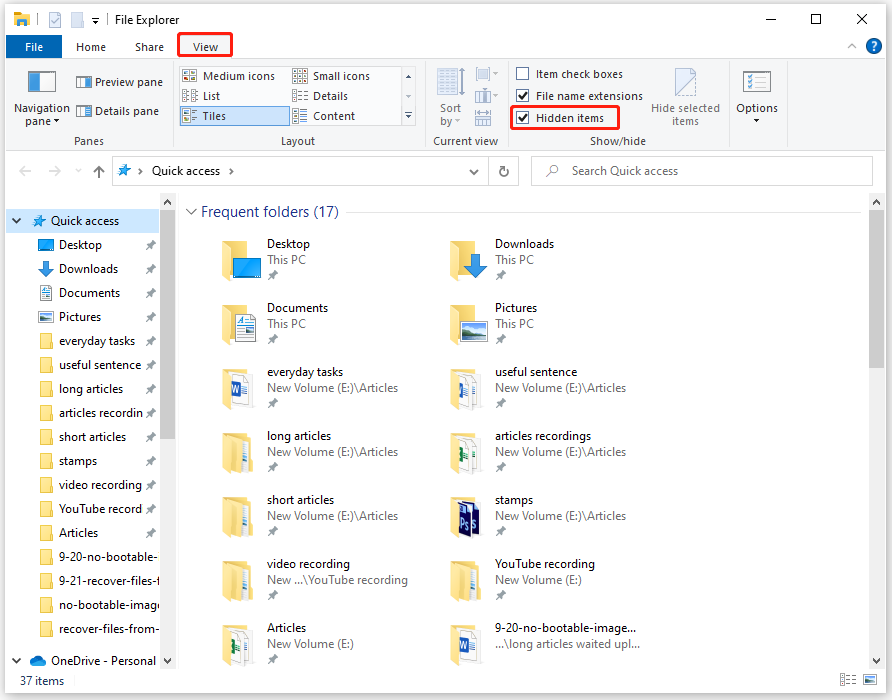
Task: Click Hide selected items
Action: (685, 97)
